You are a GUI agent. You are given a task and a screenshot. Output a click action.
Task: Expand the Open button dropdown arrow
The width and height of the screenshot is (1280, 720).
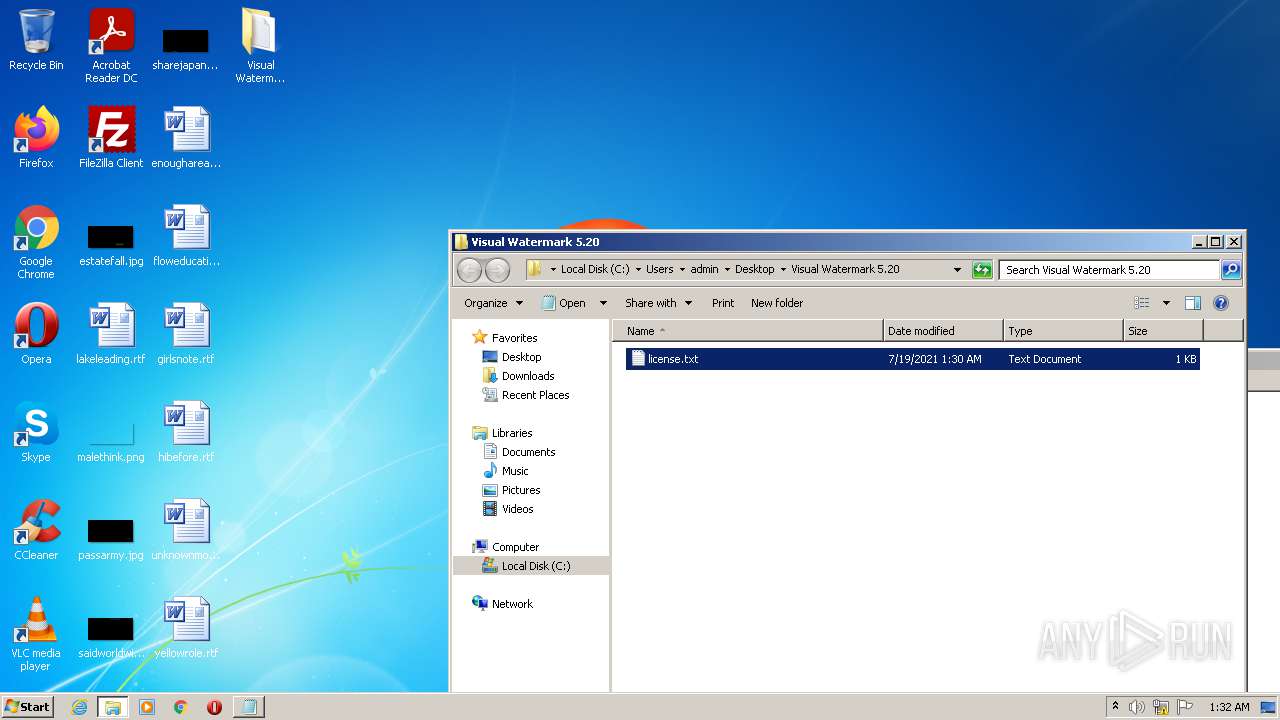[x=603, y=303]
